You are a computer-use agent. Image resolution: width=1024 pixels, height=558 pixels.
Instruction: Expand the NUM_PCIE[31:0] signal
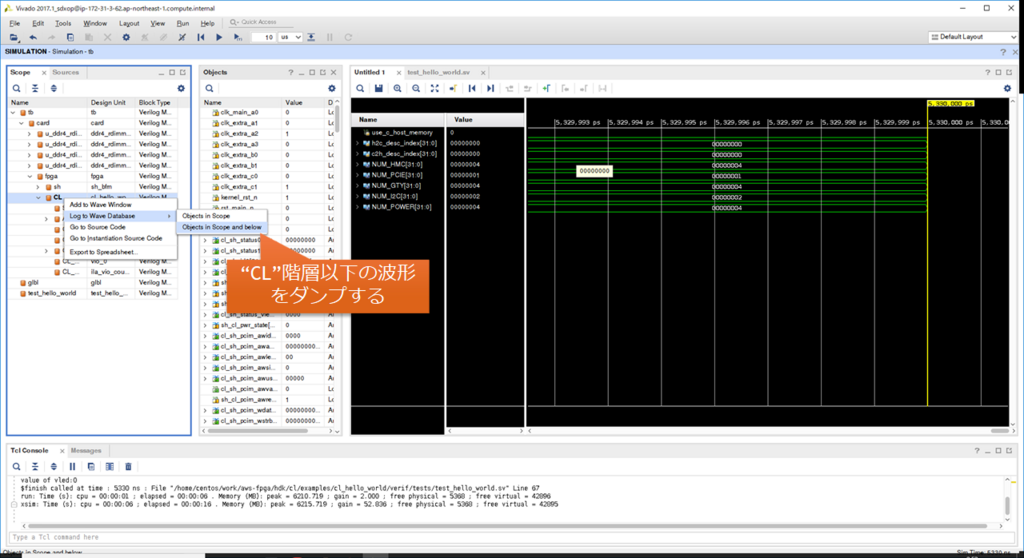point(357,175)
